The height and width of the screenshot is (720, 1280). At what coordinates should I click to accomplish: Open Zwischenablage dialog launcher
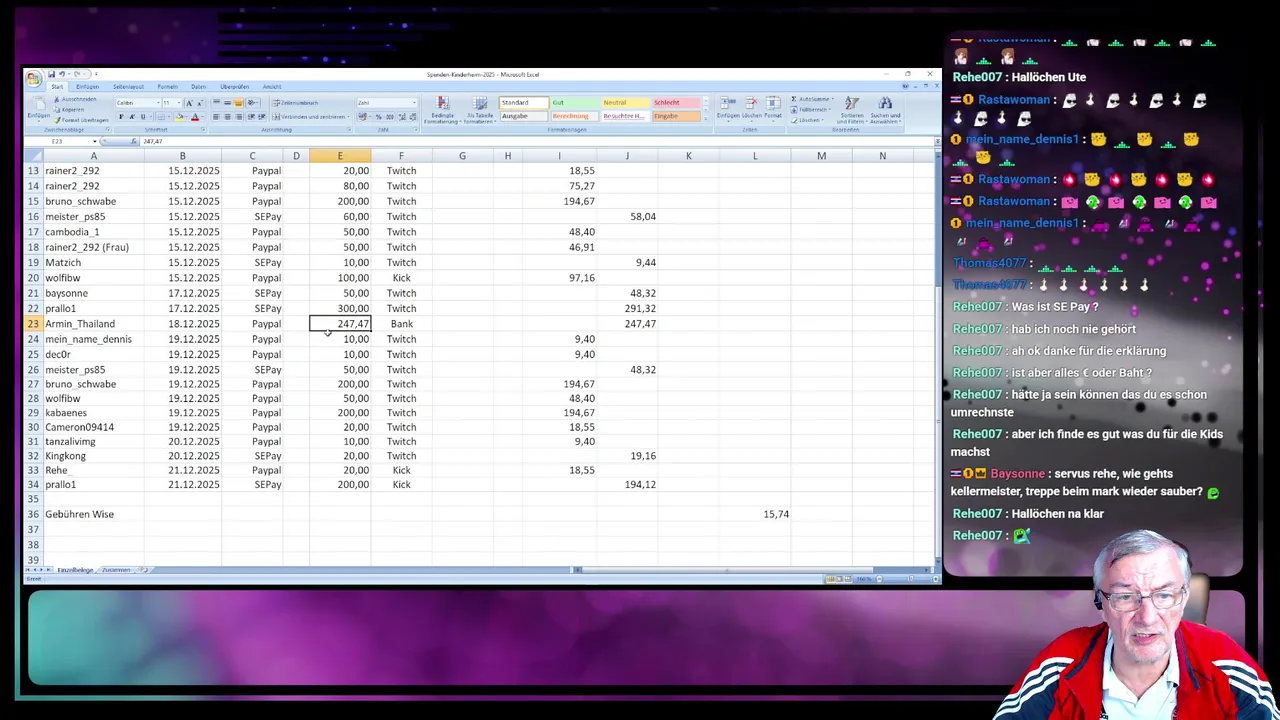click(107, 130)
